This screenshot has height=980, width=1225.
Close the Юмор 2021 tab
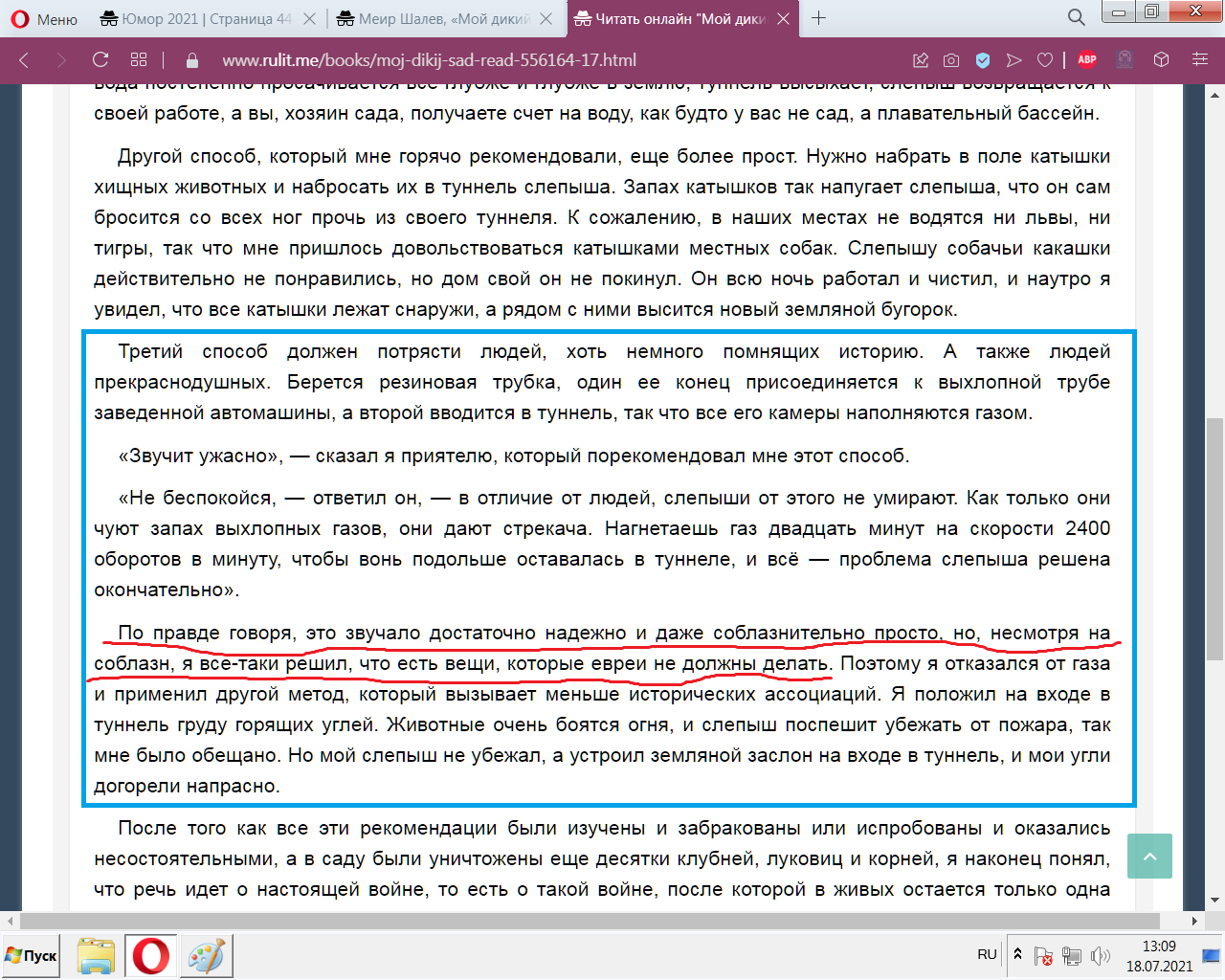(309, 18)
